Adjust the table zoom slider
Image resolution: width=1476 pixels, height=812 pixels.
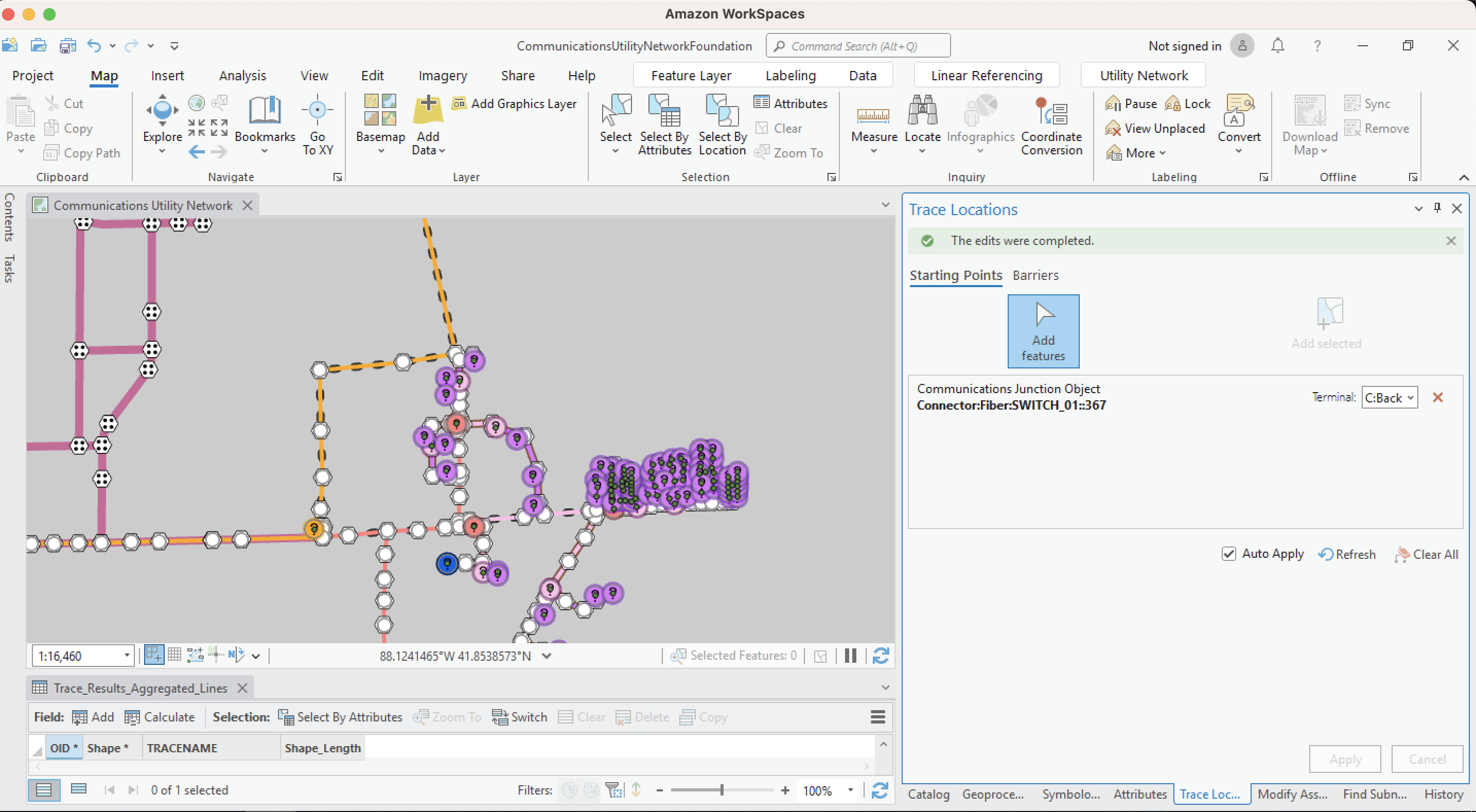point(722,790)
